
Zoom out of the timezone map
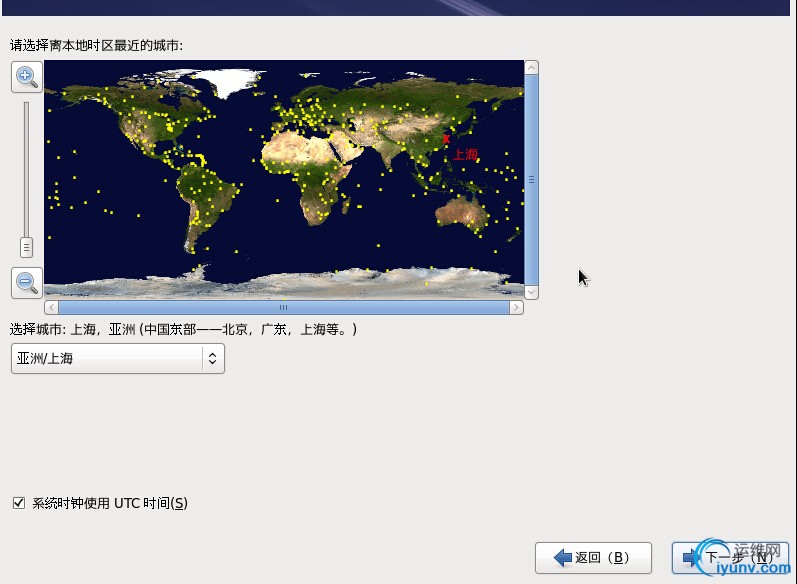26,283
